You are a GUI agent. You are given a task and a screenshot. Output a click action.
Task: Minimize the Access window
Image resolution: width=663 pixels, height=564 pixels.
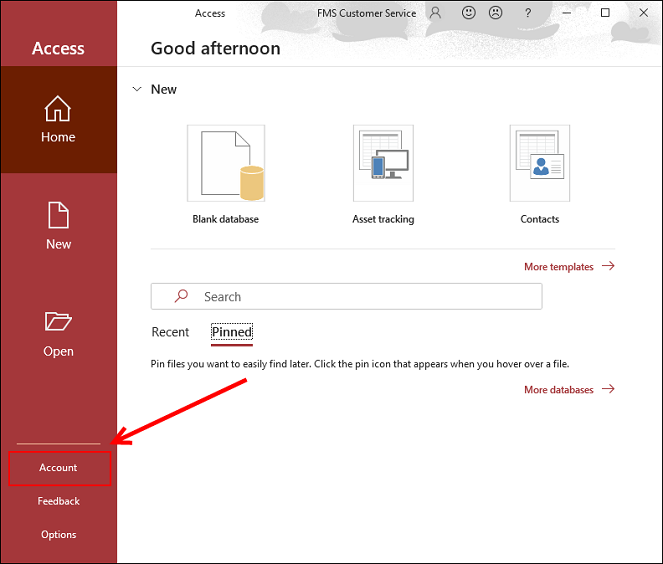click(567, 13)
